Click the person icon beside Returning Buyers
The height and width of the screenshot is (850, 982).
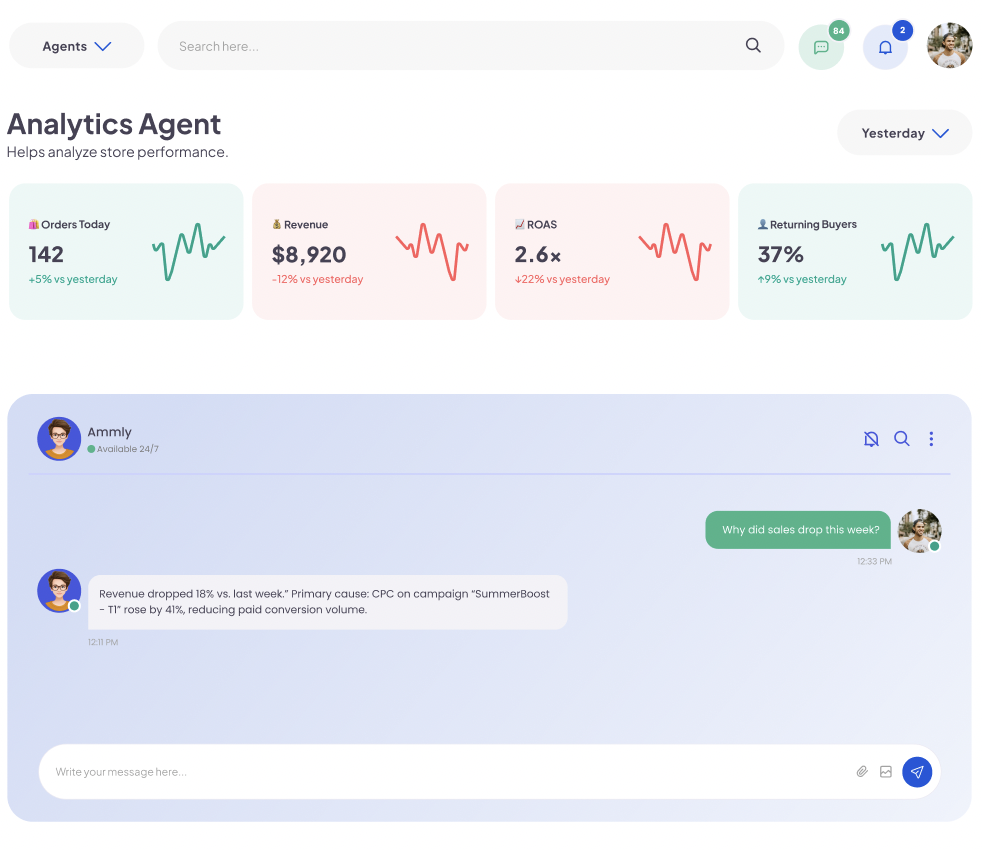(x=763, y=224)
